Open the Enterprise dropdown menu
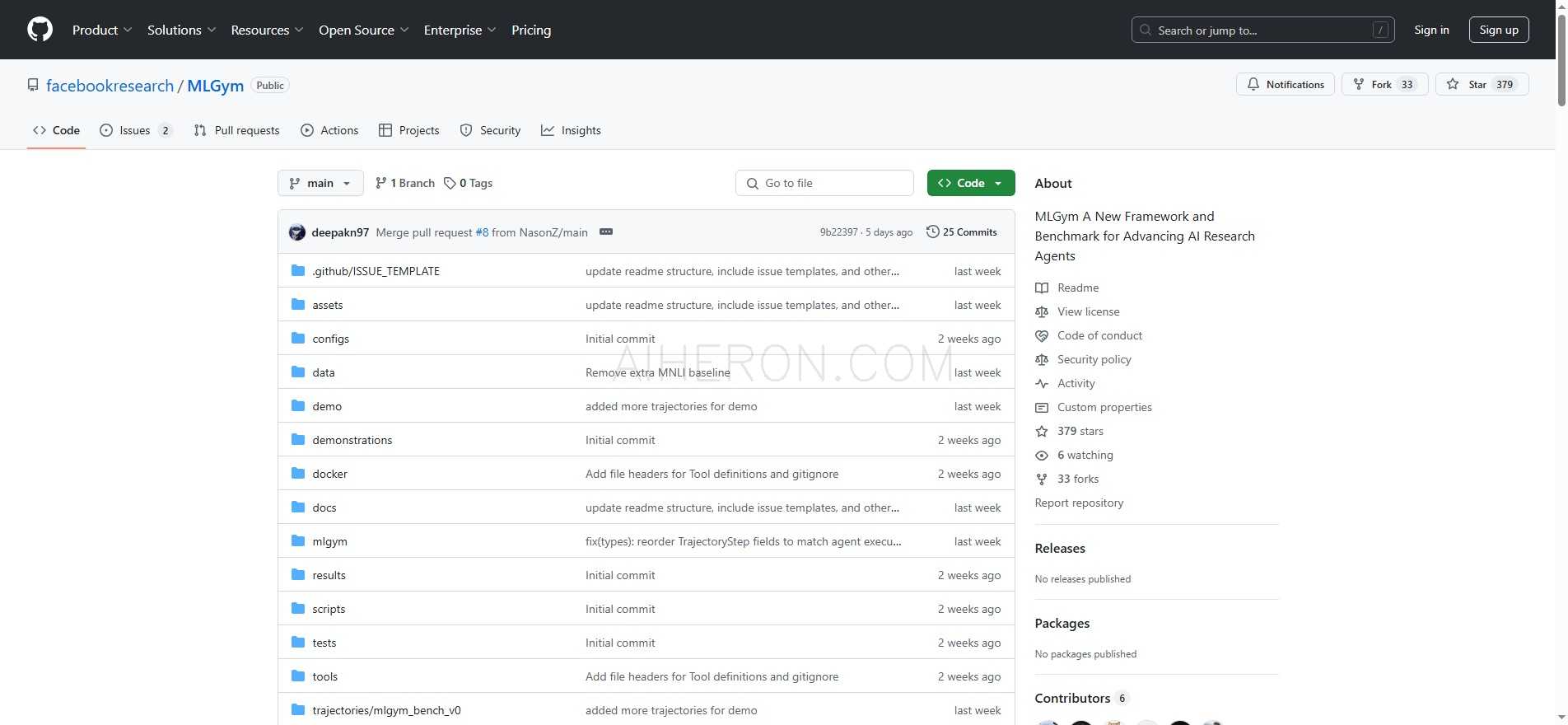 point(460,30)
